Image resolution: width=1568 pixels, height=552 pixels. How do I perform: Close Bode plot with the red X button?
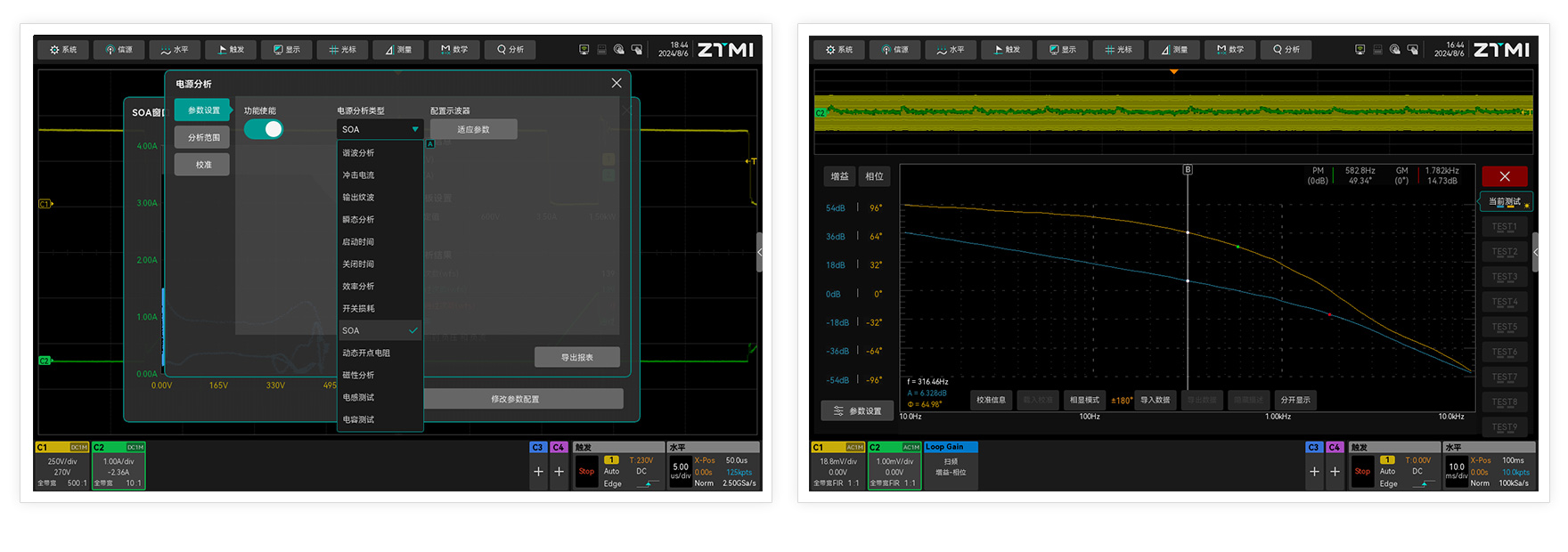[1505, 176]
